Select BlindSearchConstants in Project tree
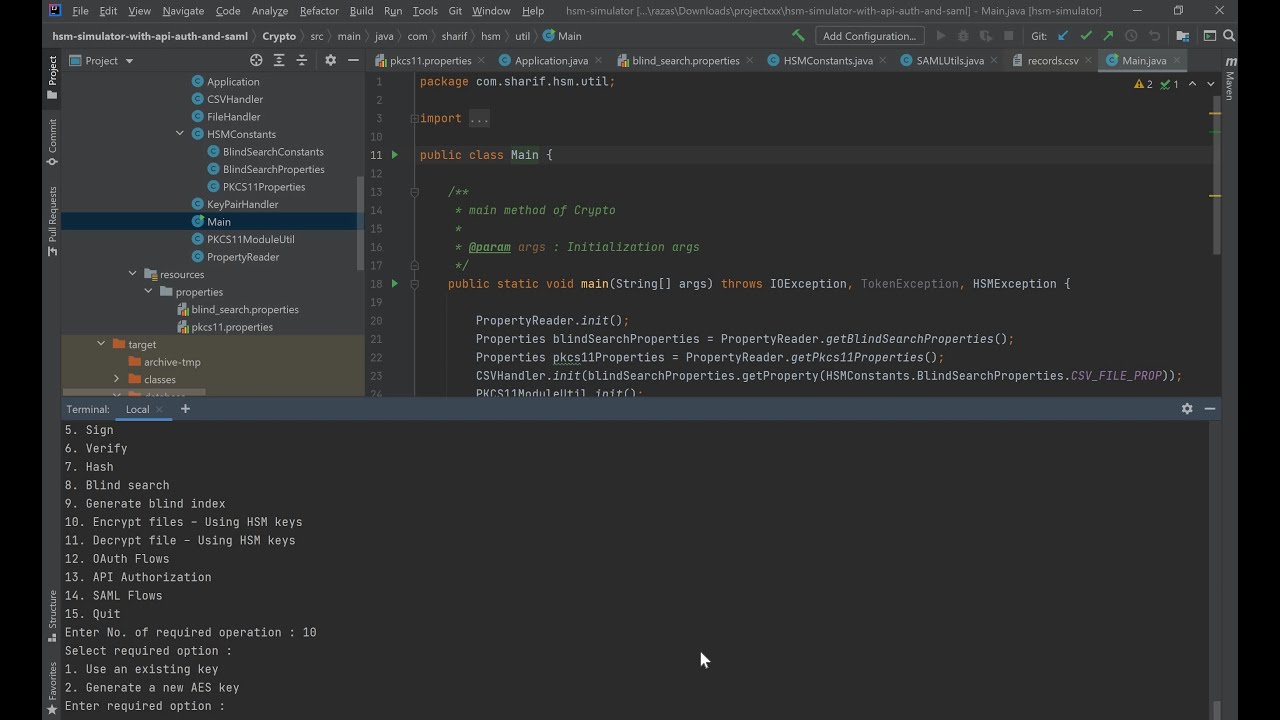Screen dimensions: 1280x720 pyautogui.click(x=273, y=152)
